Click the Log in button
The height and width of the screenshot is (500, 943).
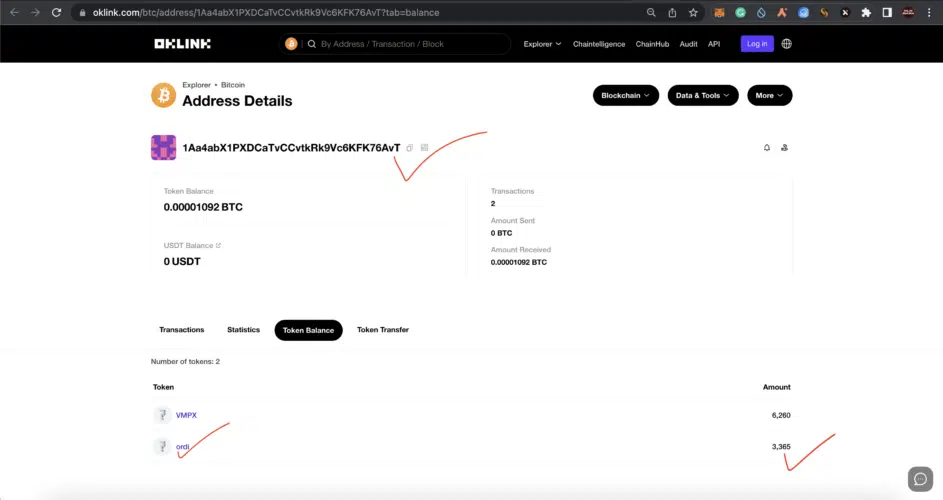tap(756, 44)
